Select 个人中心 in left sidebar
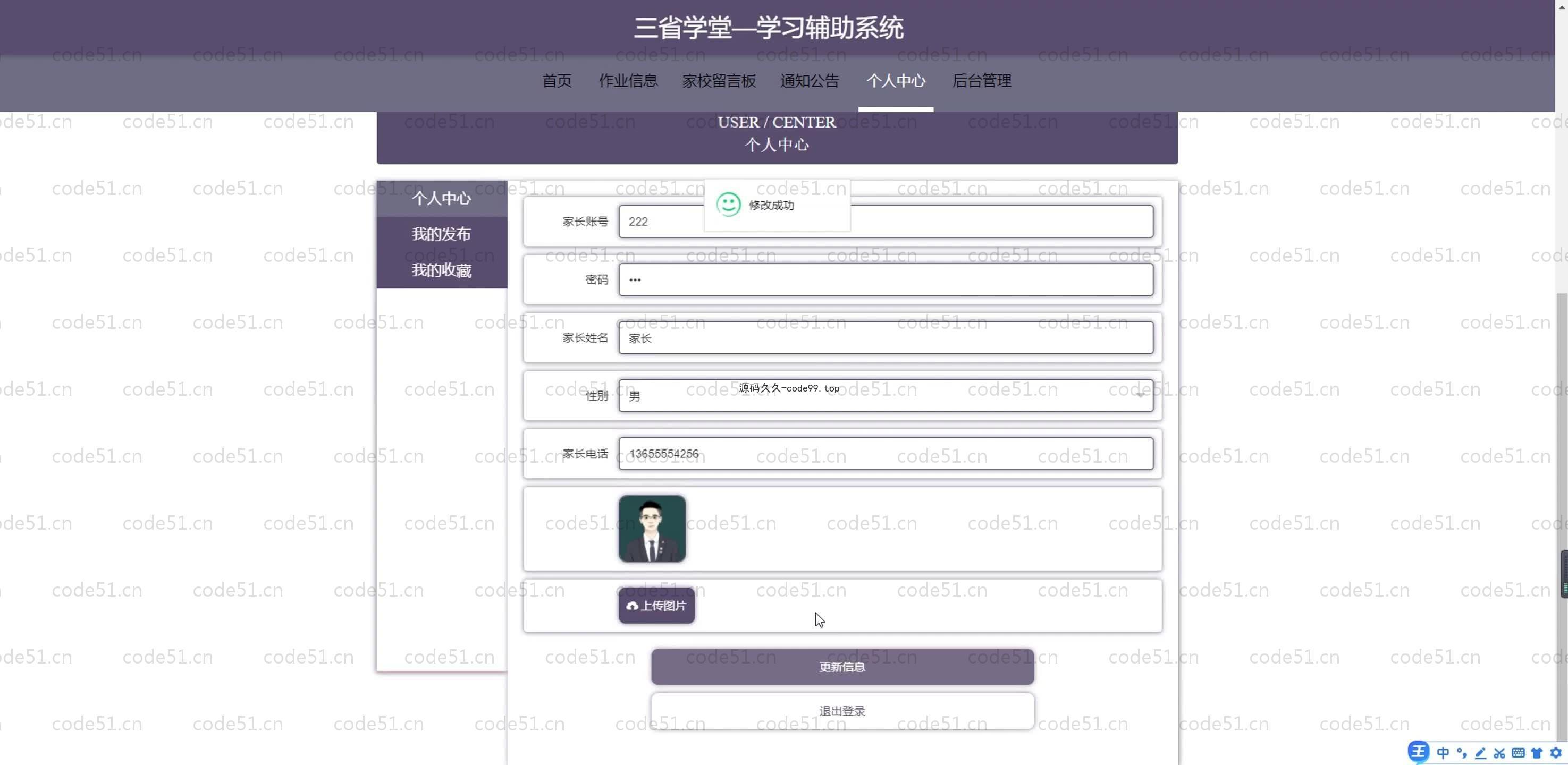This screenshot has height=765, width=1568. click(x=442, y=198)
